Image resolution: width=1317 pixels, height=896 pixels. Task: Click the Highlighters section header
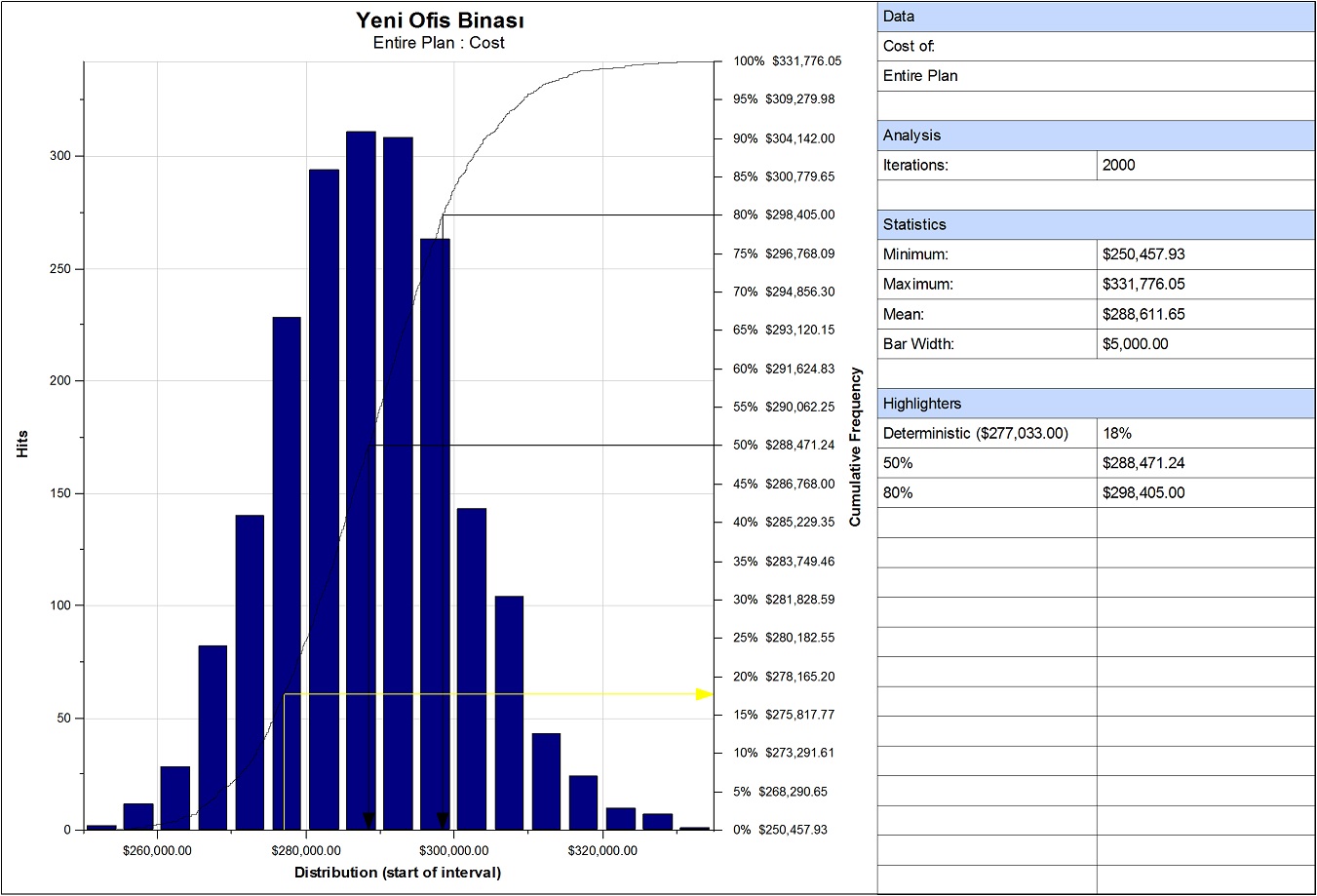[x=1095, y=404]
